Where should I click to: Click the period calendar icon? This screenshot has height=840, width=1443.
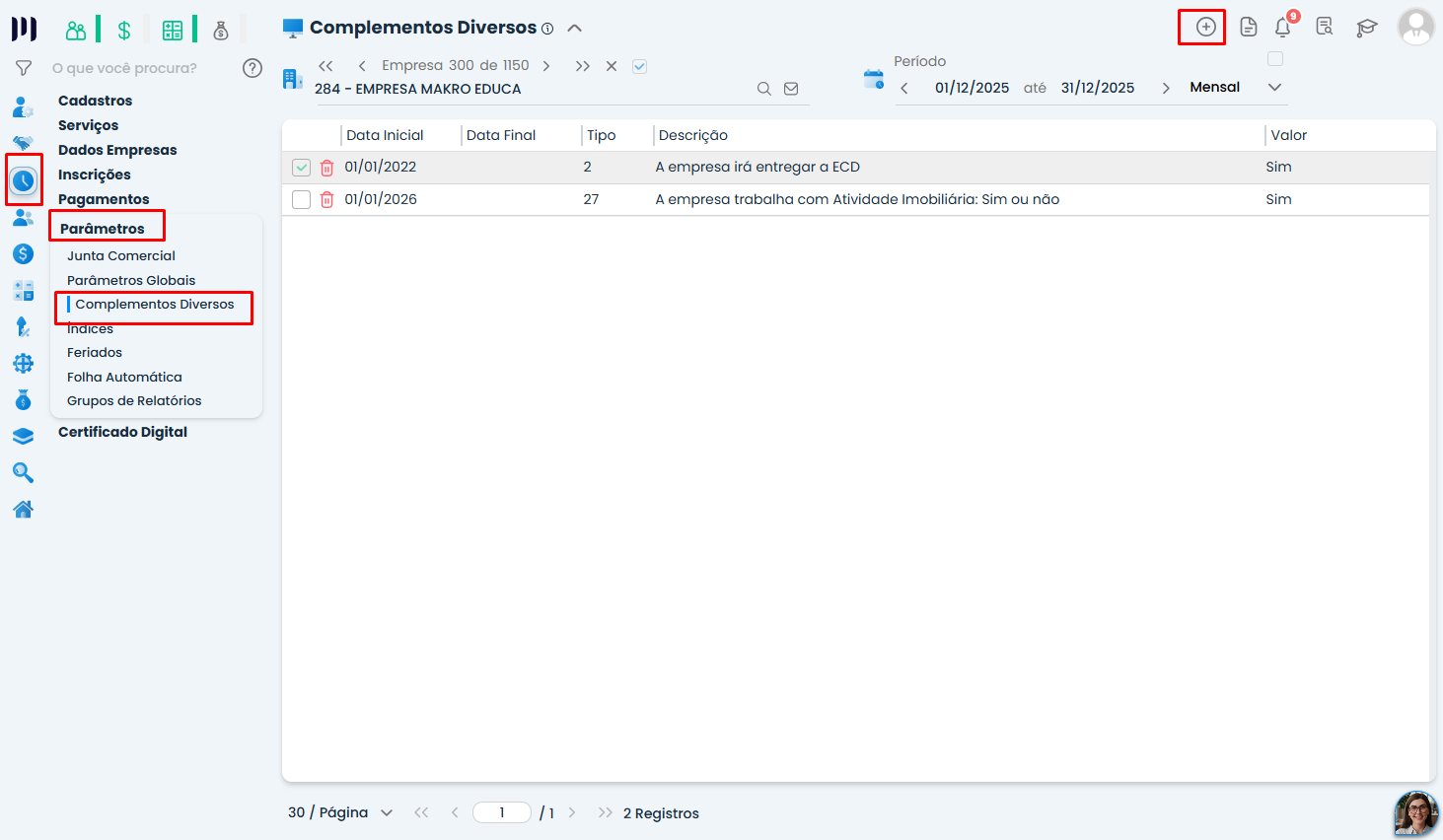(x=874, y=79)
